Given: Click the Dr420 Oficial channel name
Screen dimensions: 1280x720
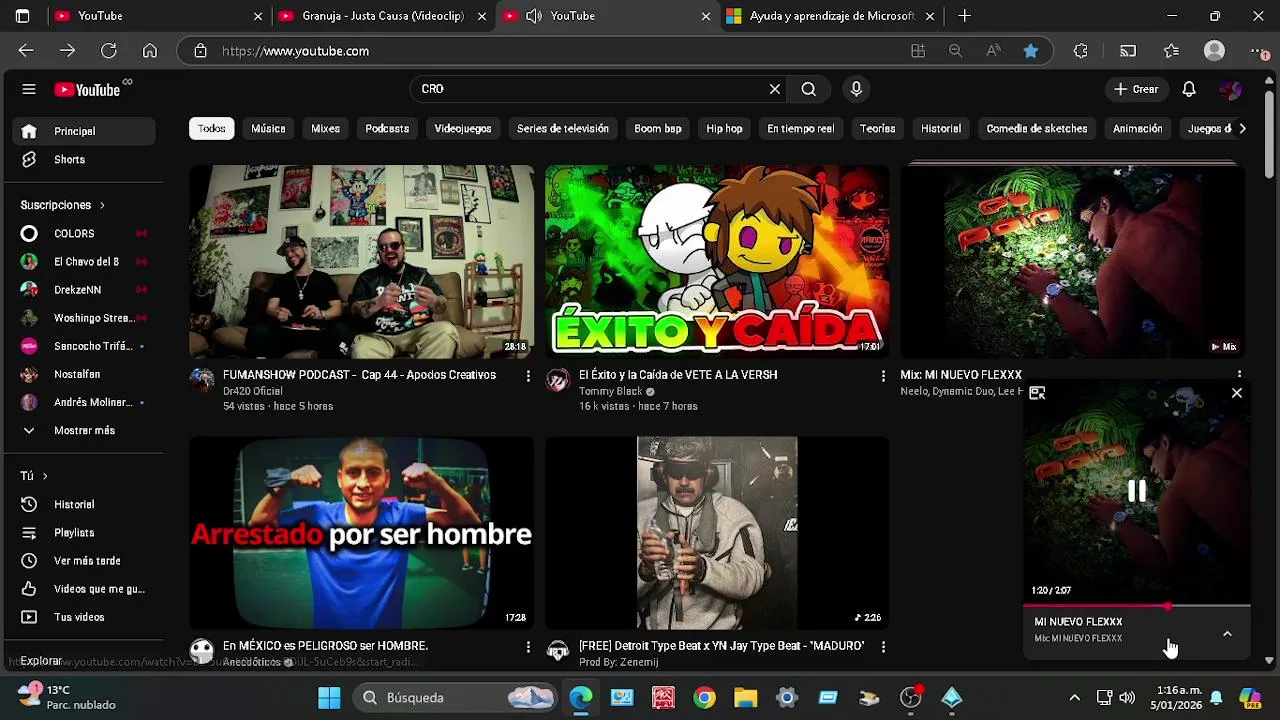Looking at the screenshot, I should click(253, 391).
